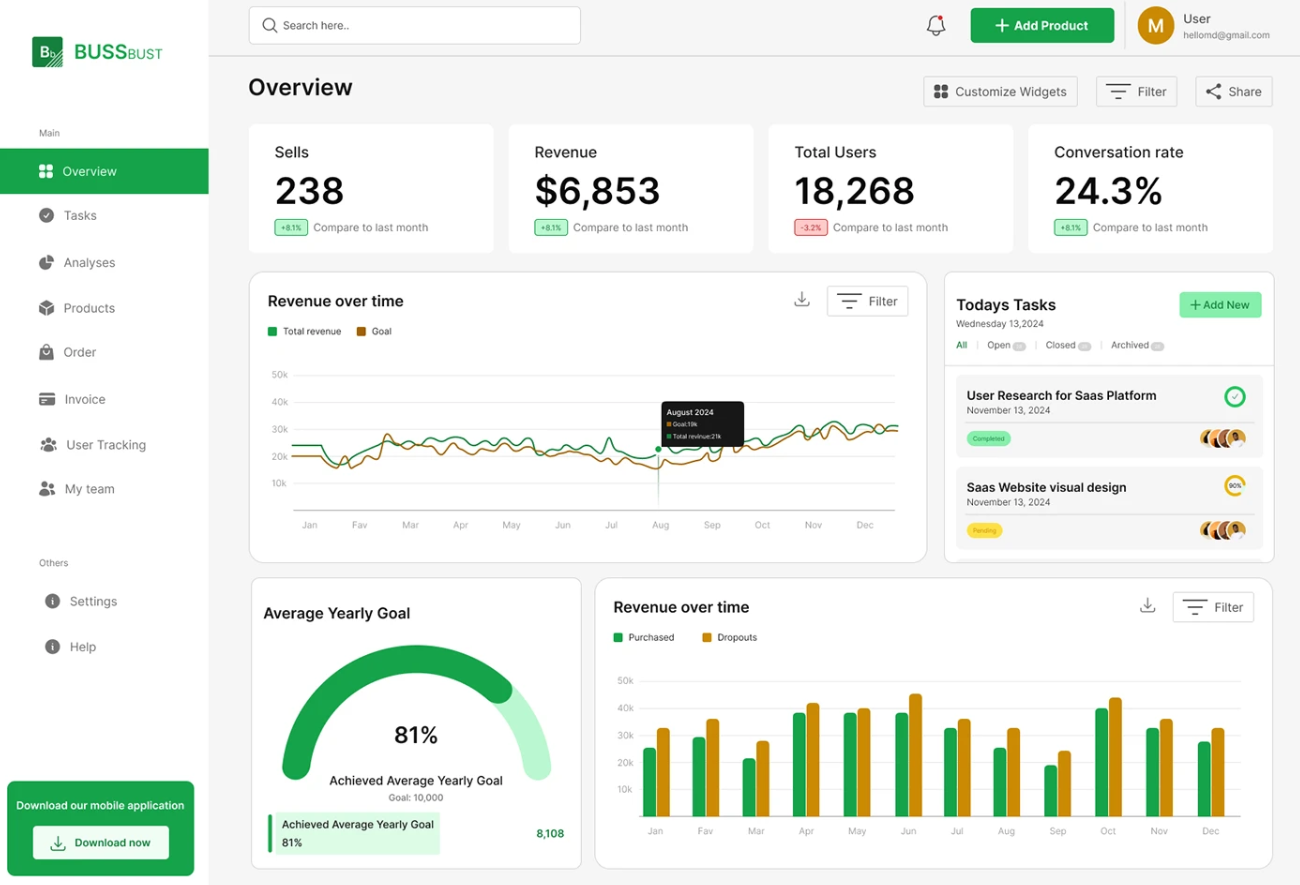Switch to the Open tasks tab
The image size is (1300, 885).
[x=998, y=345]
